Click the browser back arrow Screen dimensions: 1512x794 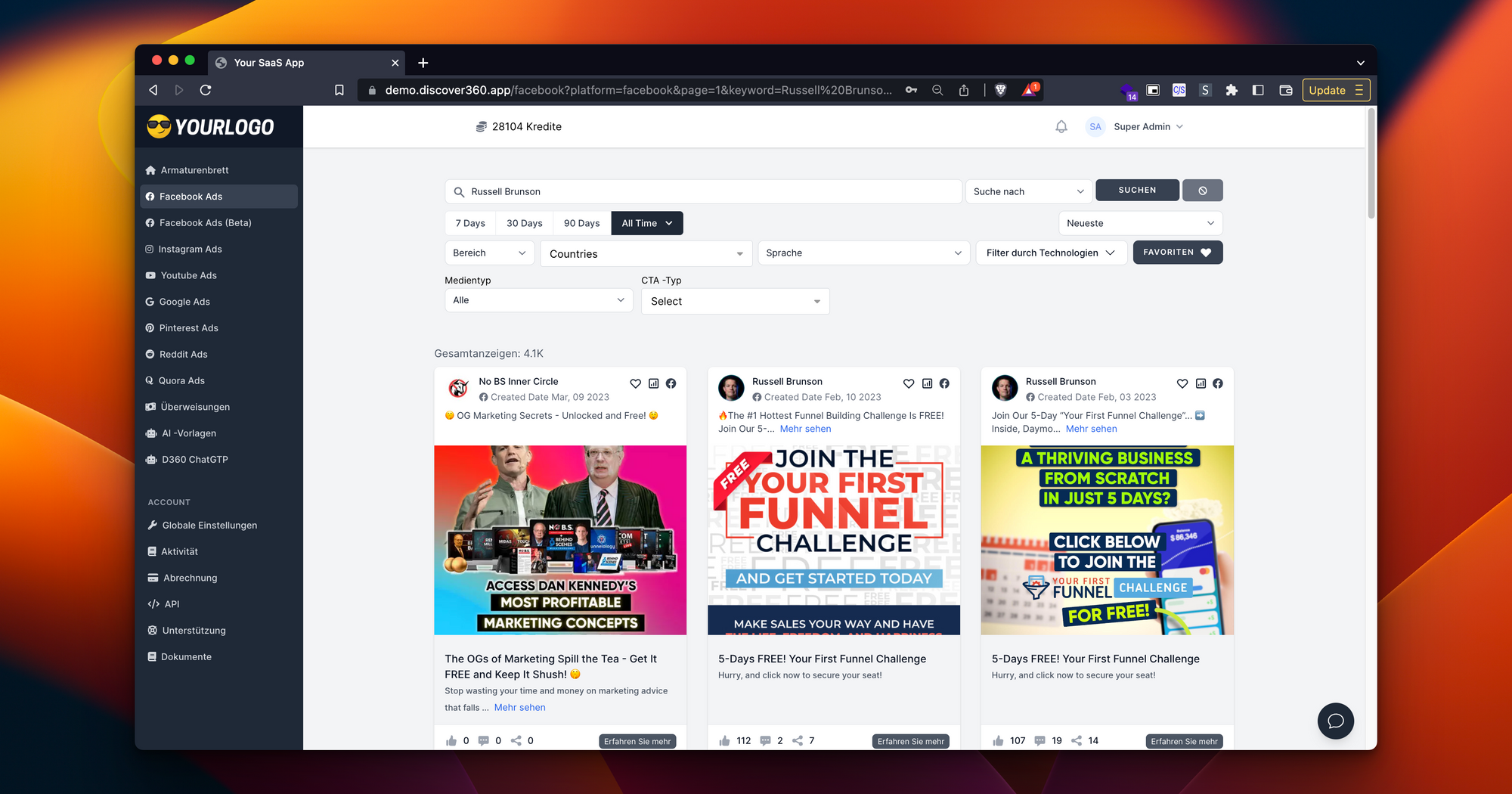coord(153,90)
